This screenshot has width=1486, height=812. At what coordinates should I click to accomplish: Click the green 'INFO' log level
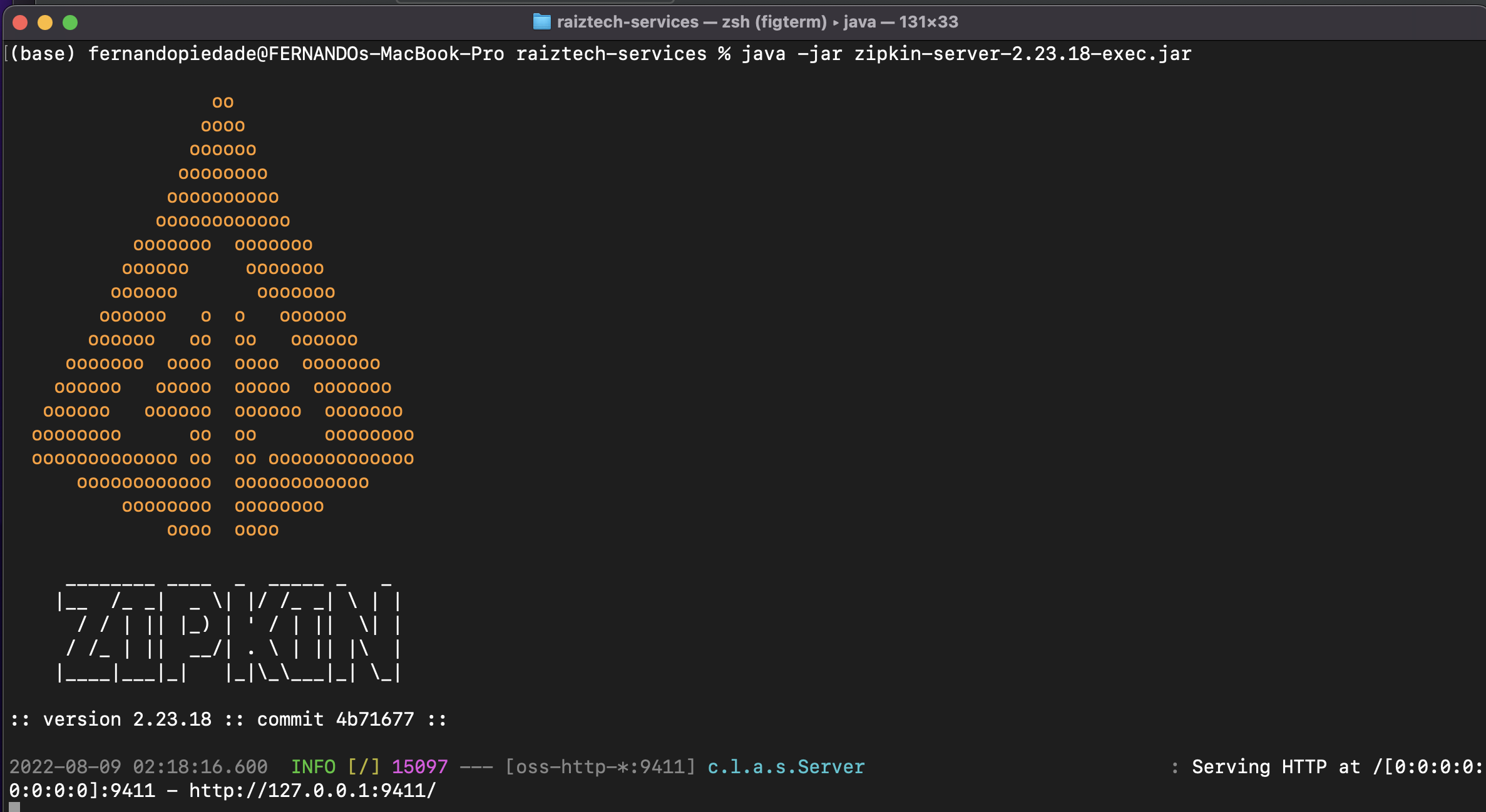tap(313, 767)
